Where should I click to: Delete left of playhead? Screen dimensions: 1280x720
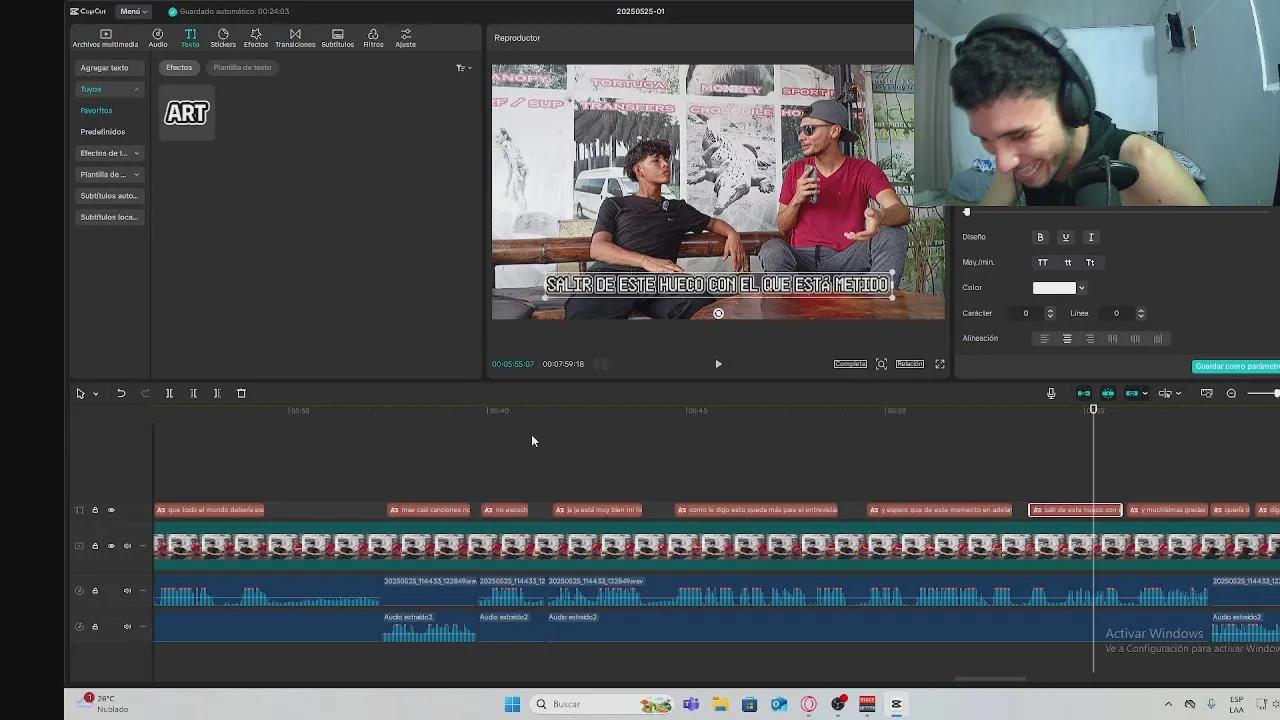193,394
